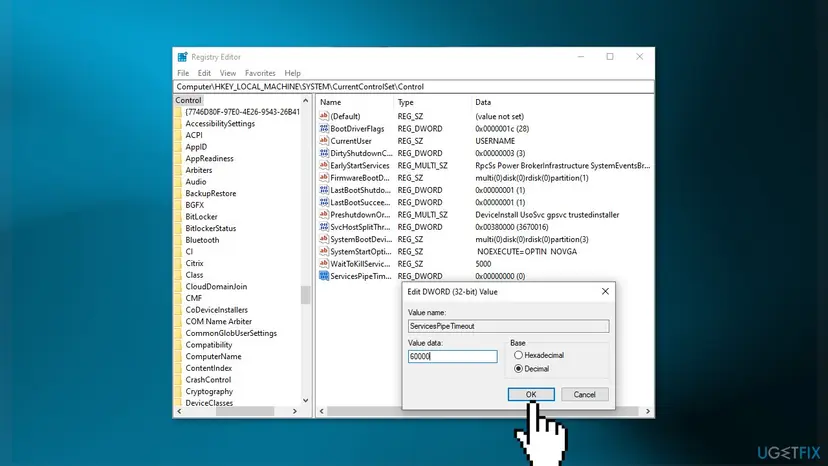Click the Value data input field

click(x=453, y=357)
